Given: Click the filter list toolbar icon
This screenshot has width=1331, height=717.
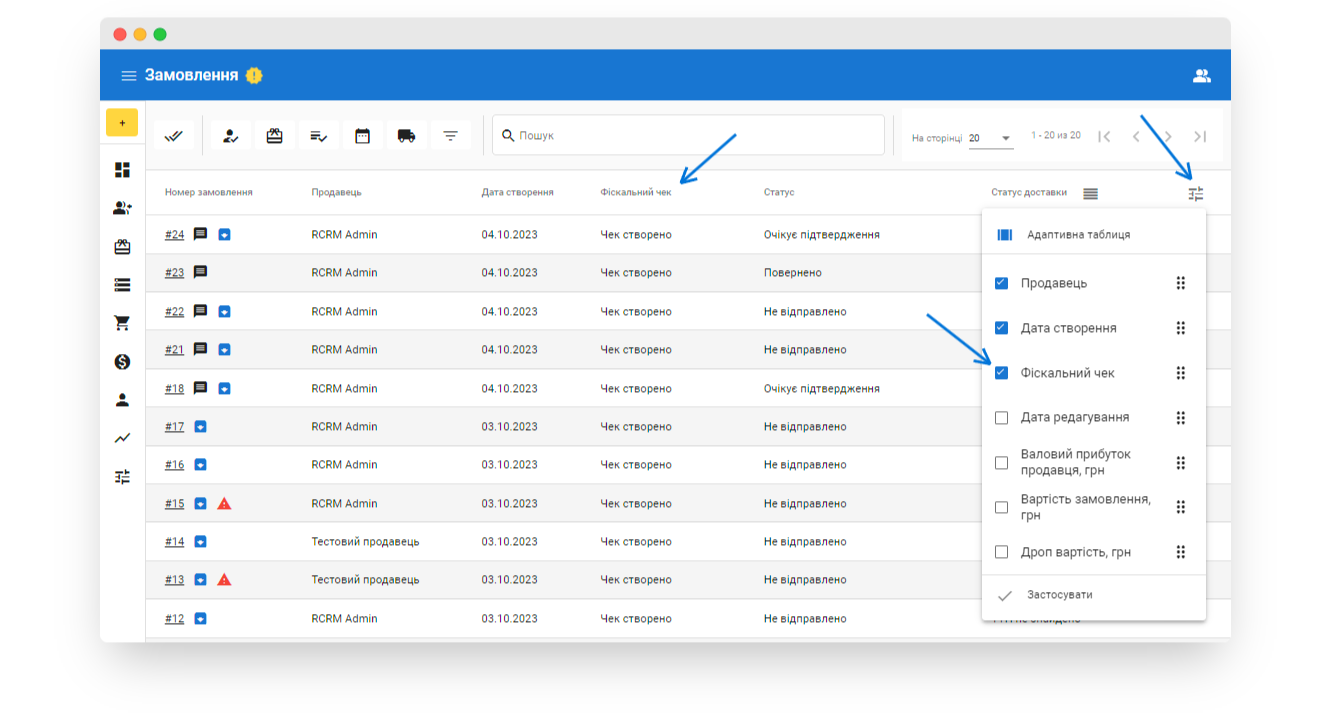Looking at the screenshot, I should tap(450, 136).
